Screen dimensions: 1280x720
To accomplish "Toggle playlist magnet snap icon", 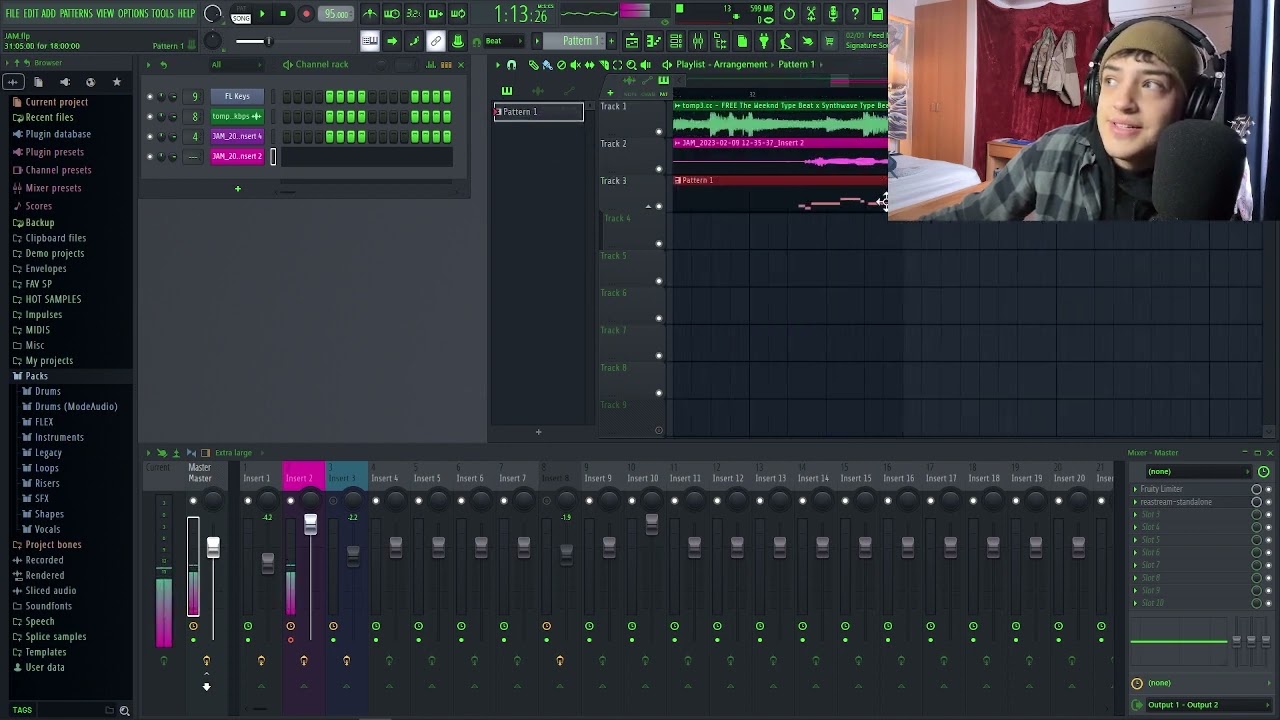I will point(511,65).
